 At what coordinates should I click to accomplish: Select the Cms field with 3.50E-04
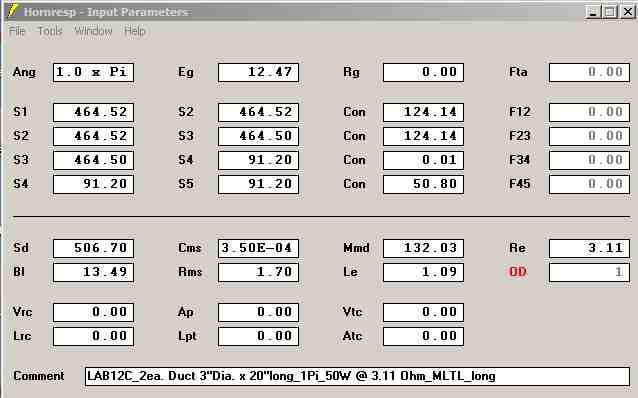click(x=258, y=248)
